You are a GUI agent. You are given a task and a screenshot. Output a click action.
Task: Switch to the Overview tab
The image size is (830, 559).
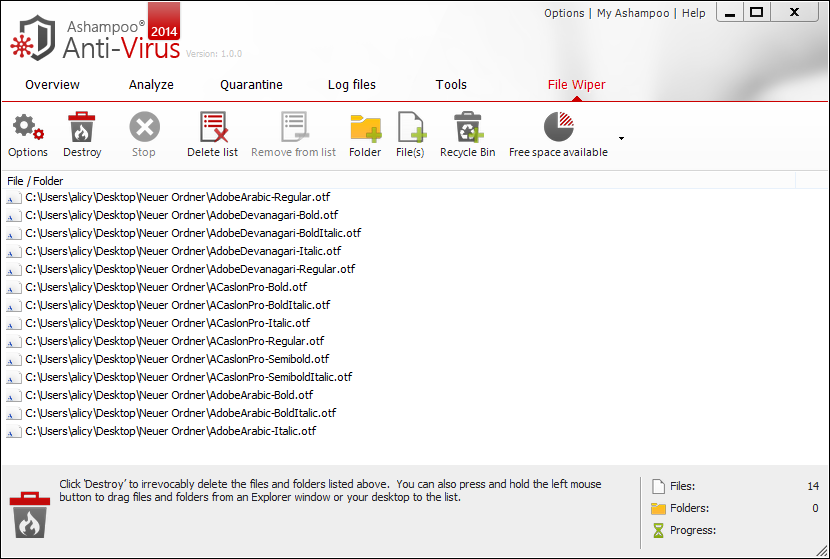coord(52,85)
